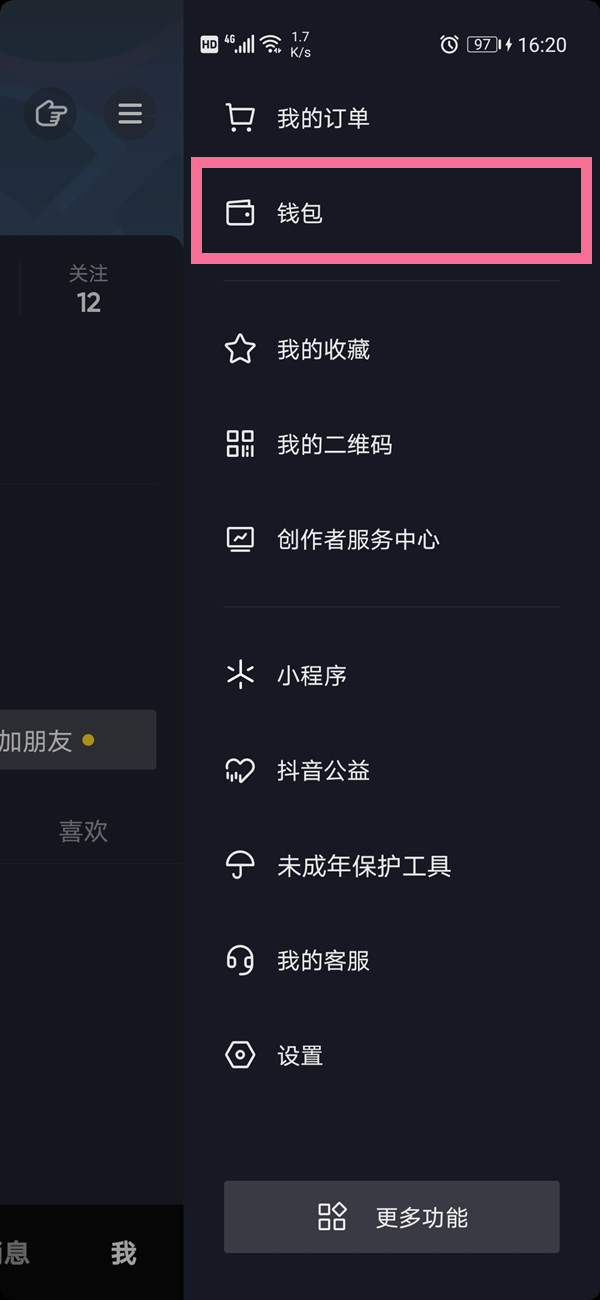Image resolution: width=600 pixels, height=1300 pixels.
Task: Tap the pointing hand icon button
Action: [50, 114]
